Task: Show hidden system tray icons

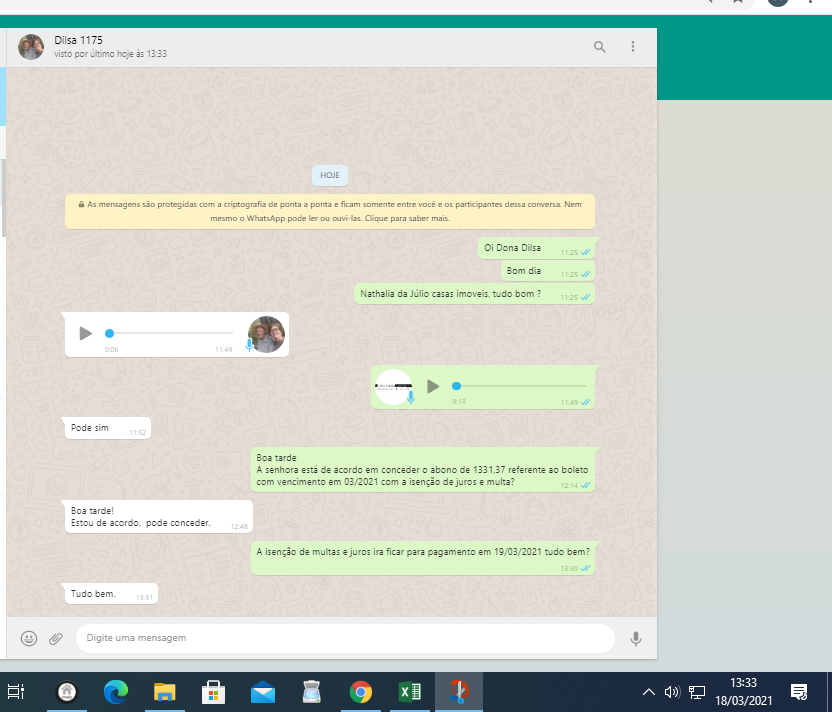Action: (x=649, y=691)
